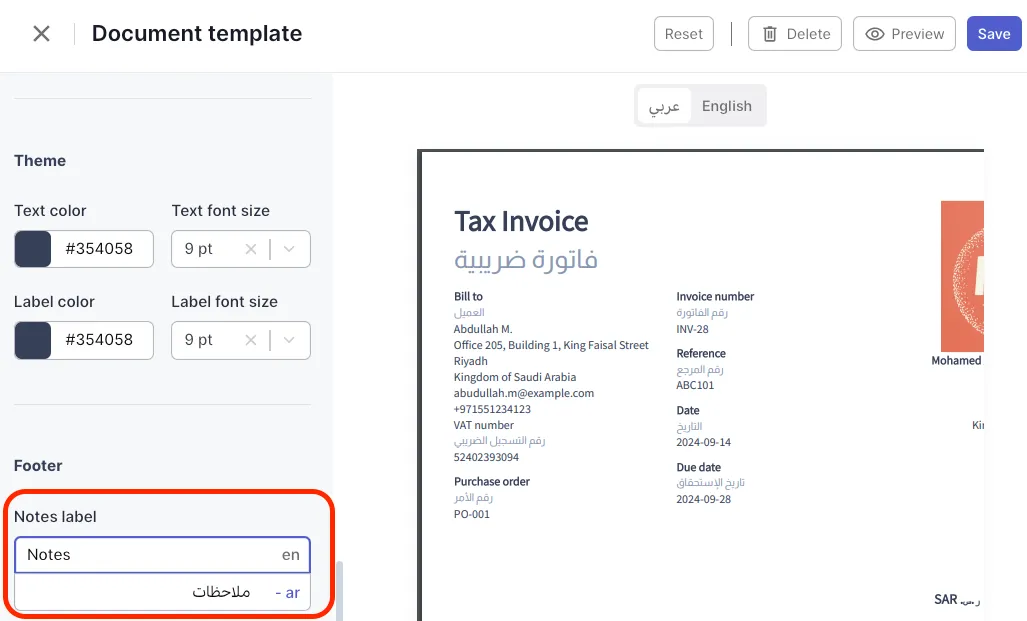Switch preview to the English tab
The width and height of the screenshot is (1027, 621).
coord(727,106)
